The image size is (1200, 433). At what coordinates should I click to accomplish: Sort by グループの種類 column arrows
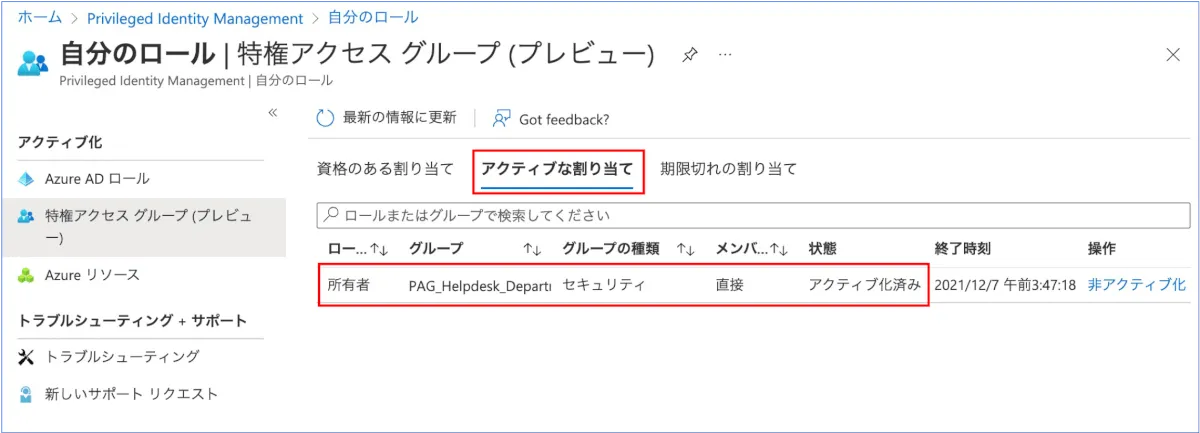coord(685,248)
